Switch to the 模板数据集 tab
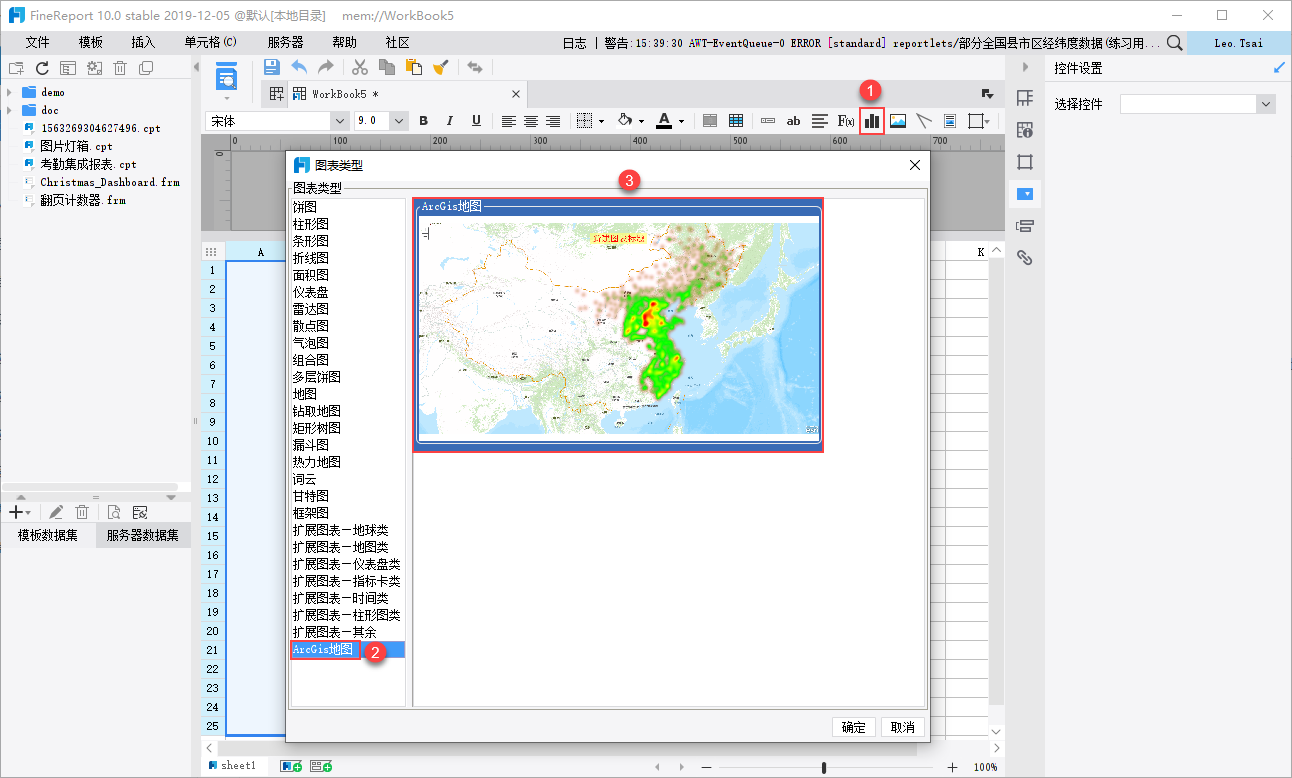This screenshot has height=778, width=1292. (48, 535)
